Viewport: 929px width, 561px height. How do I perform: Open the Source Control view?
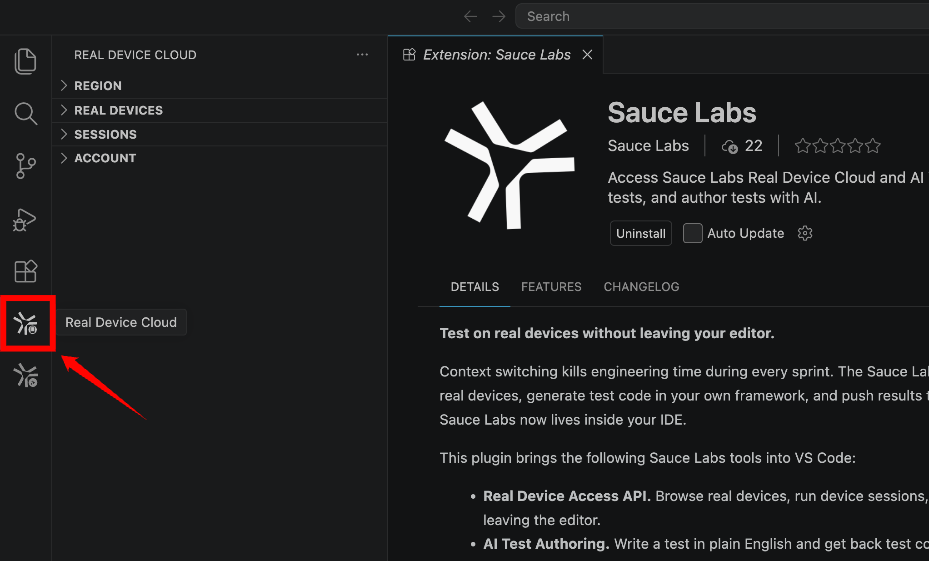tap(25, 166)
